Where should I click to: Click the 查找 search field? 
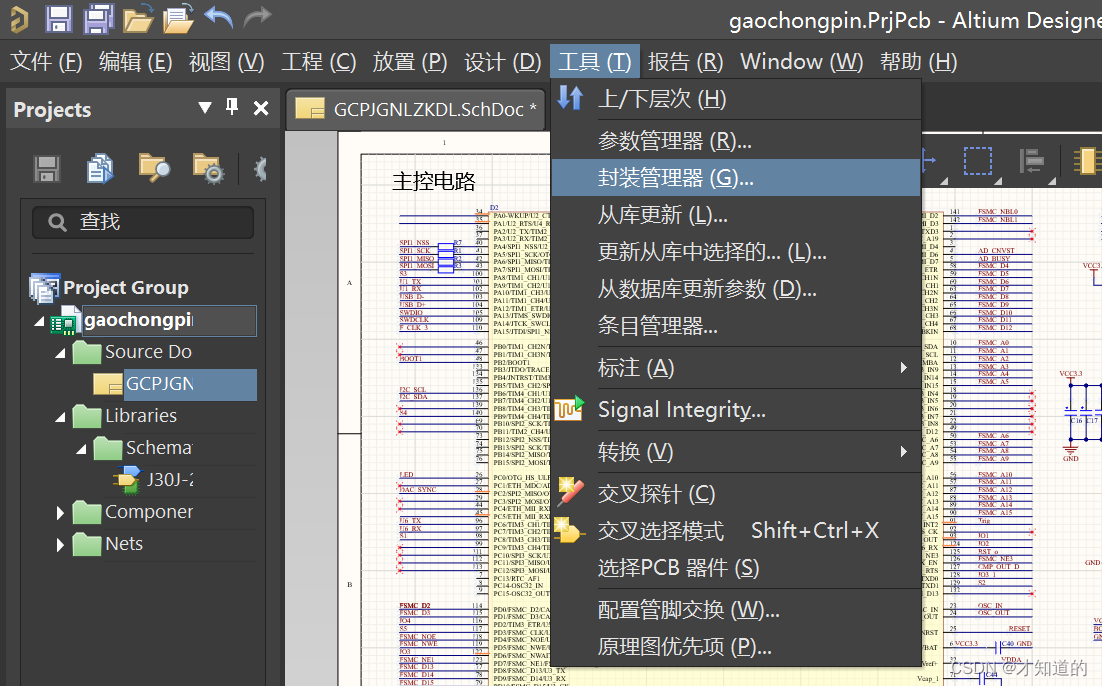[x=143, y=224]
